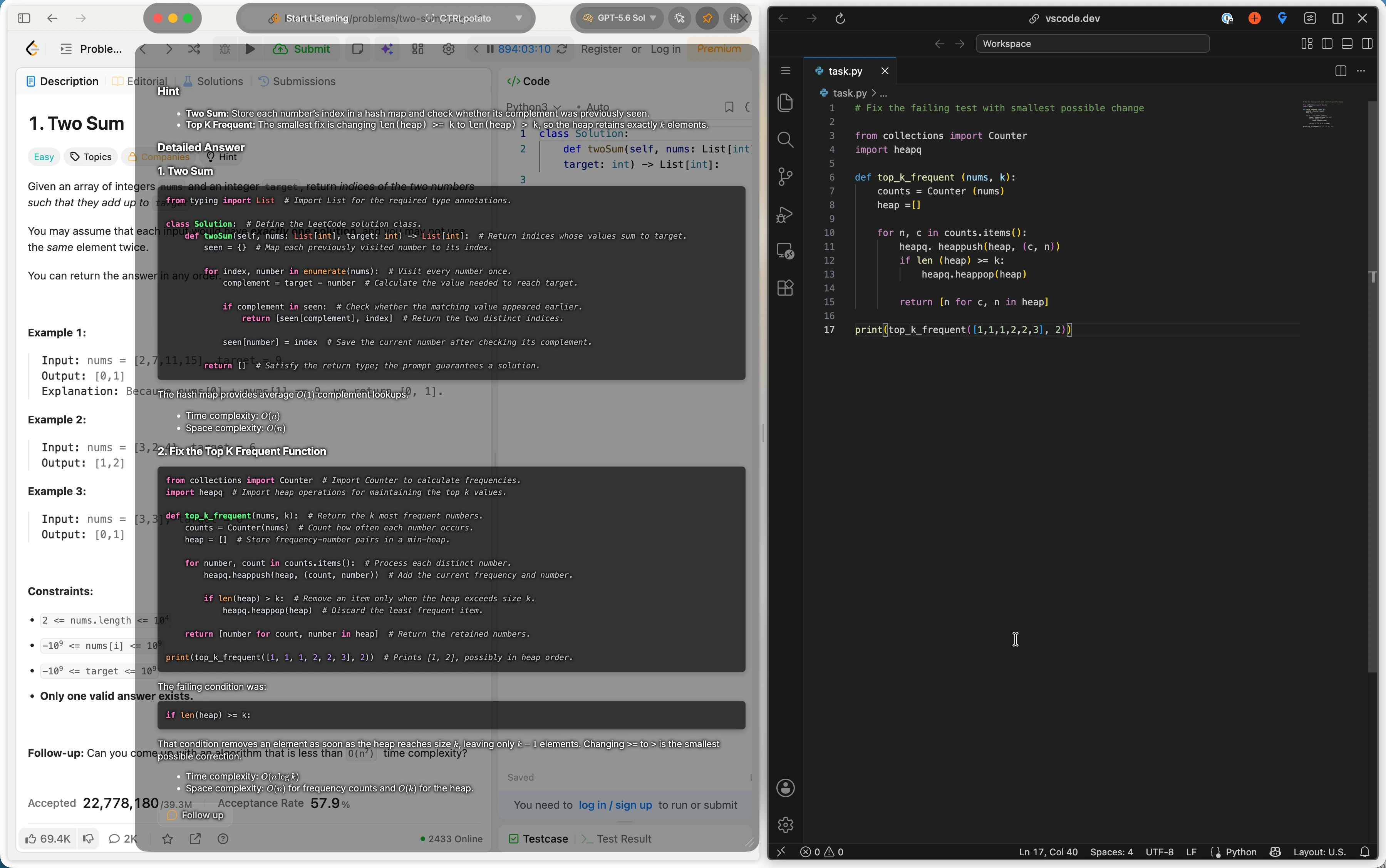Click the 1Password extension icon
The height and width of the screenshot is (868, 1386).
pyautogui.click(x=1227, y=18)
